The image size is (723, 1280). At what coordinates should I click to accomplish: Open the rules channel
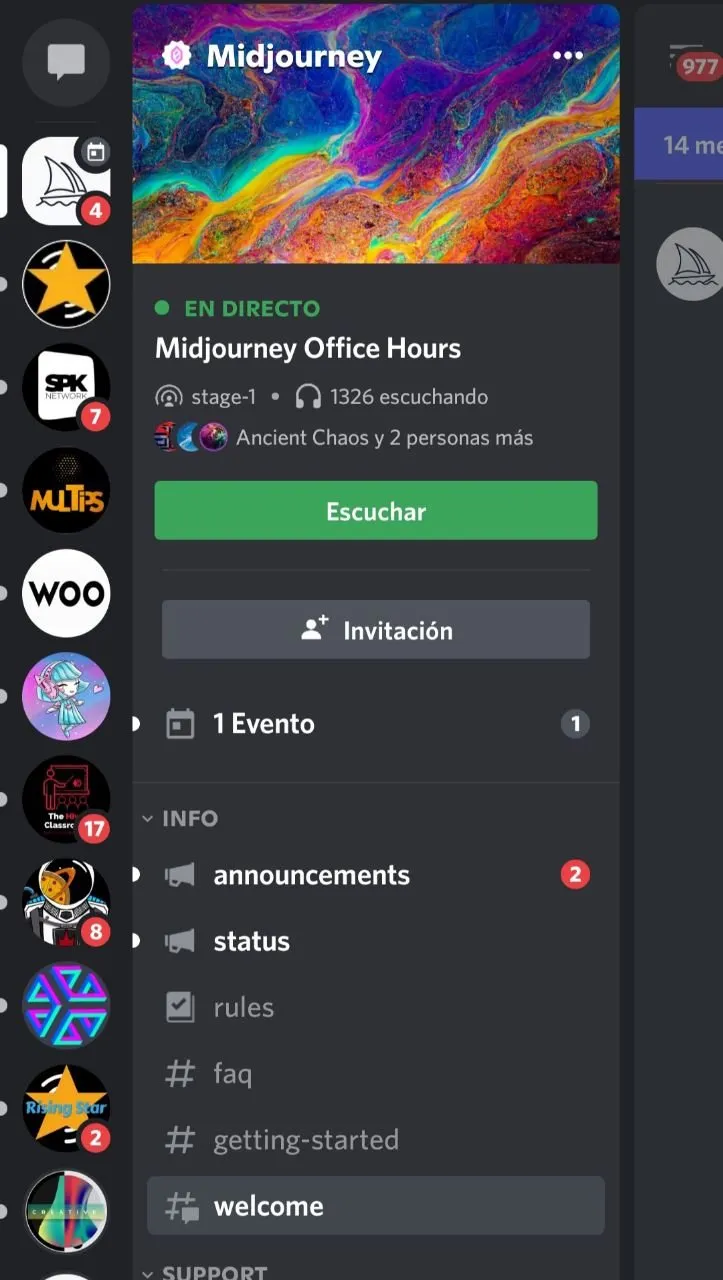click(x=376, y=1007)
